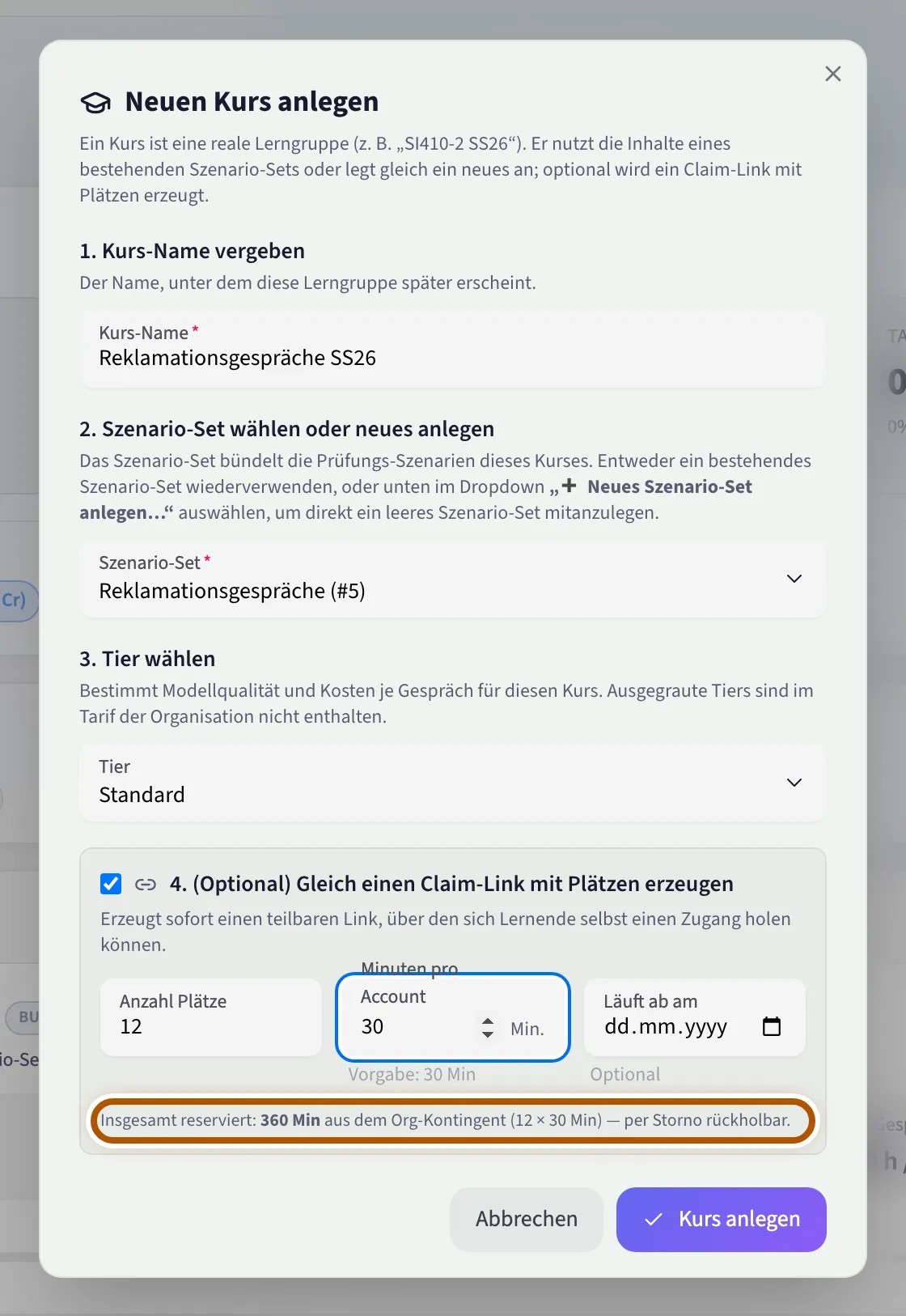Click the Anzahl Plätze number field

click(x=211, y=1017)
